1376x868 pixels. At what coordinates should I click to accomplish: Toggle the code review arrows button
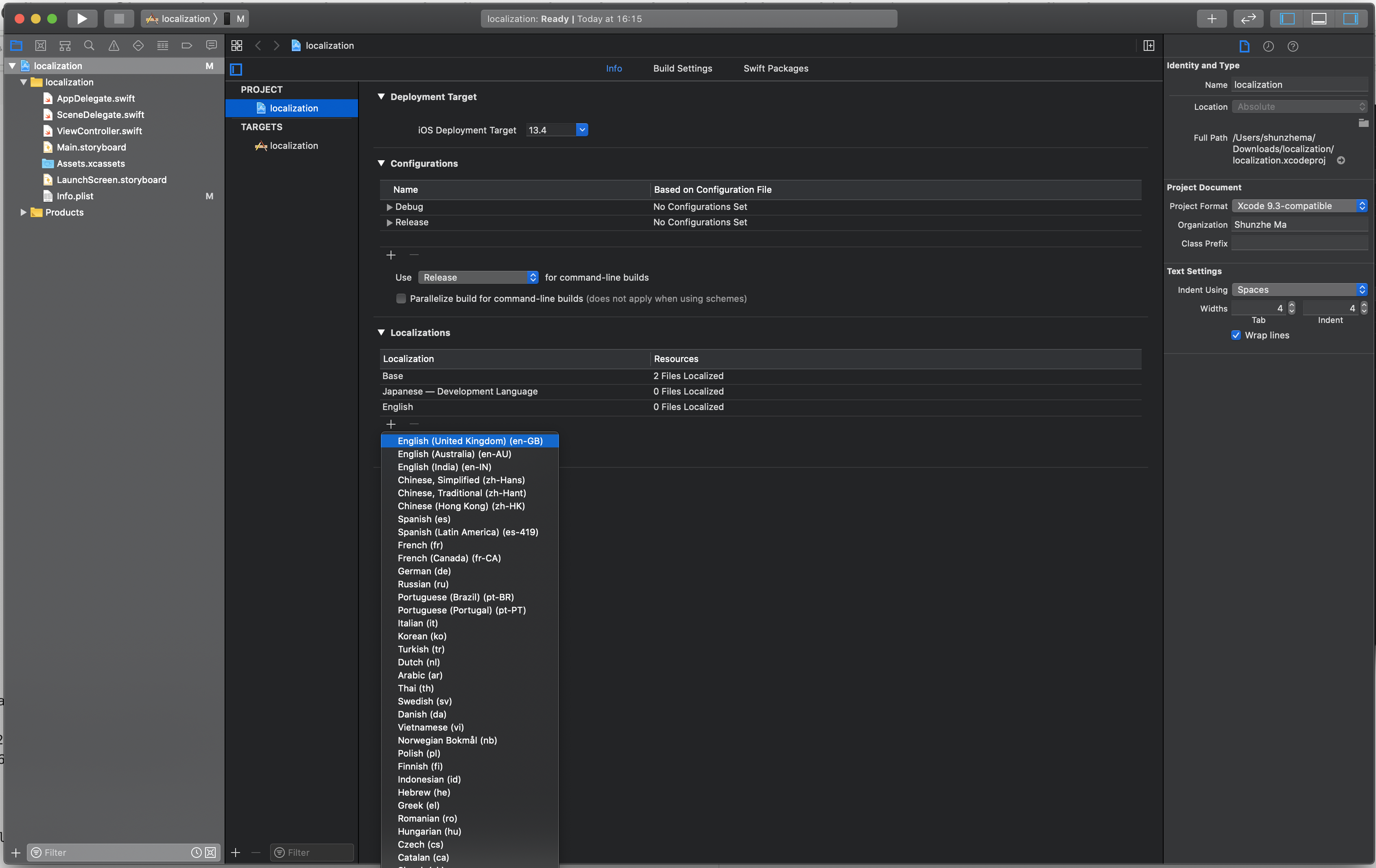[1248, 19]
